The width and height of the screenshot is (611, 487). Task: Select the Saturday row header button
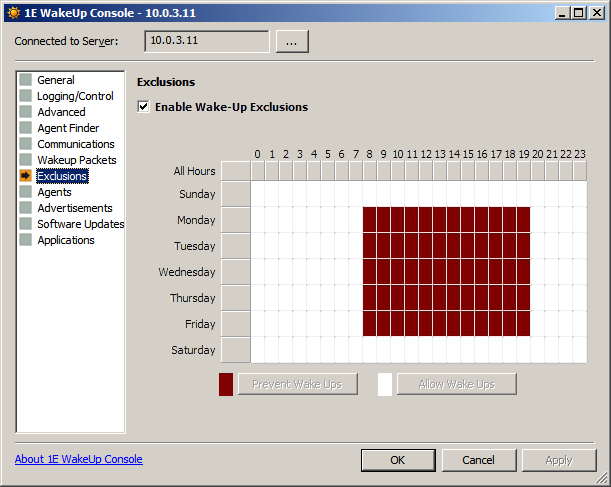click(x=235, y=350)
